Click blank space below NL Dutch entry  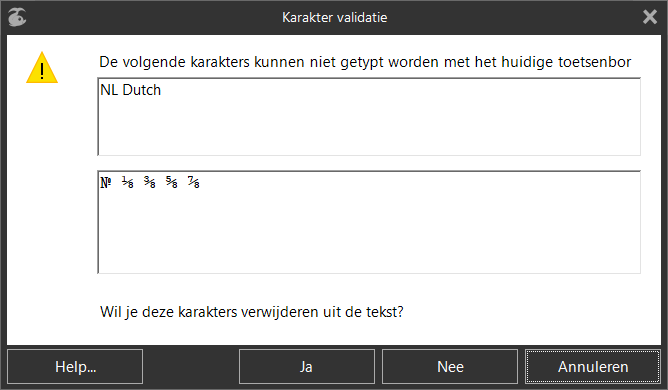[369, 128]
